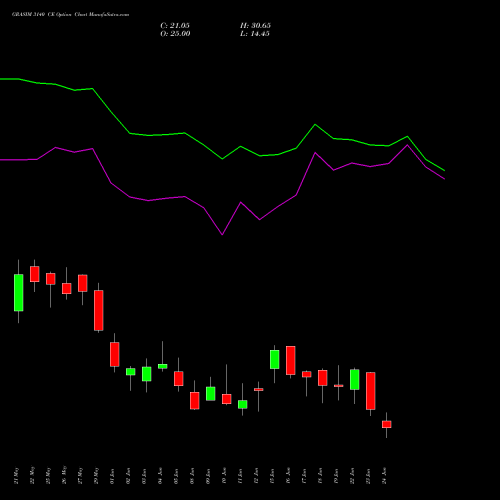Select the 11 Jun date label
Image resolution: width=500 pixels, height=500 pixels.
click(241, 476)
